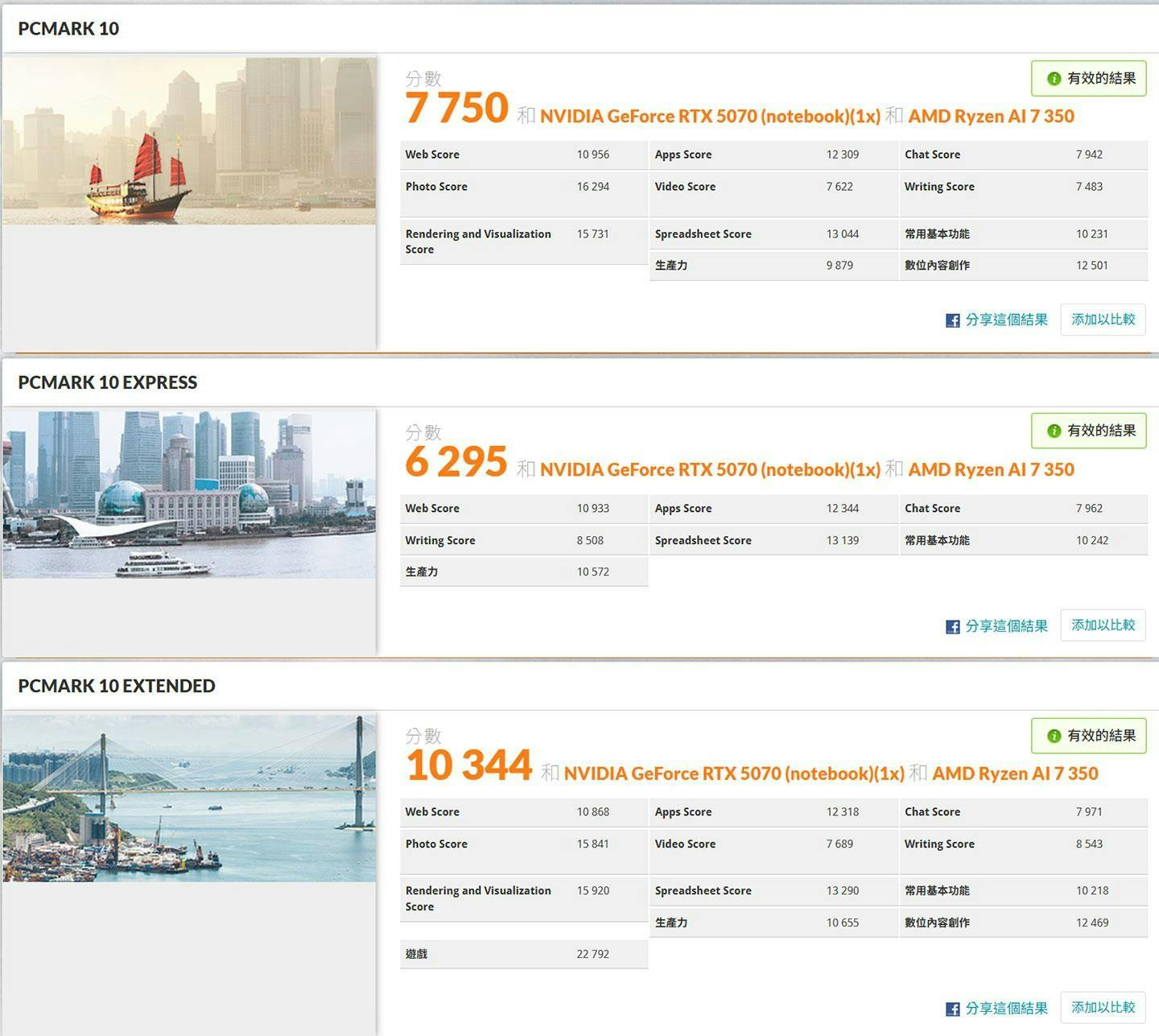Click Express Writing Score value 8 508

[590, 541]
